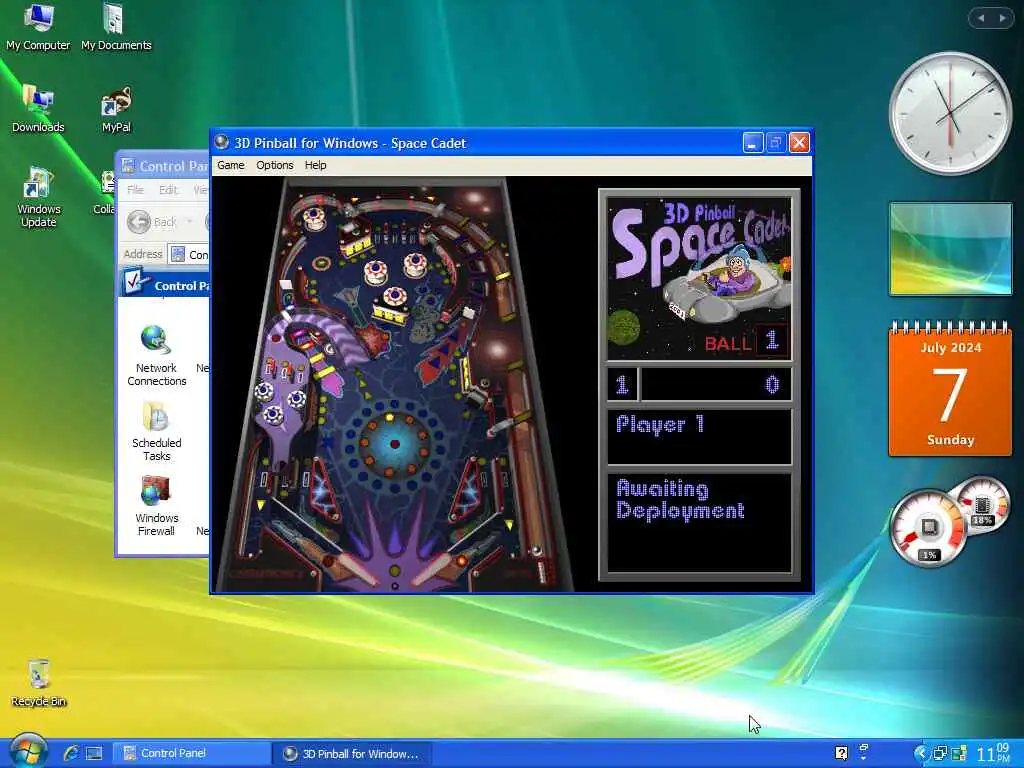Click the network connection tray icon
The width and height of the screenshot is (1024, 768).
(x=940, y=753)
